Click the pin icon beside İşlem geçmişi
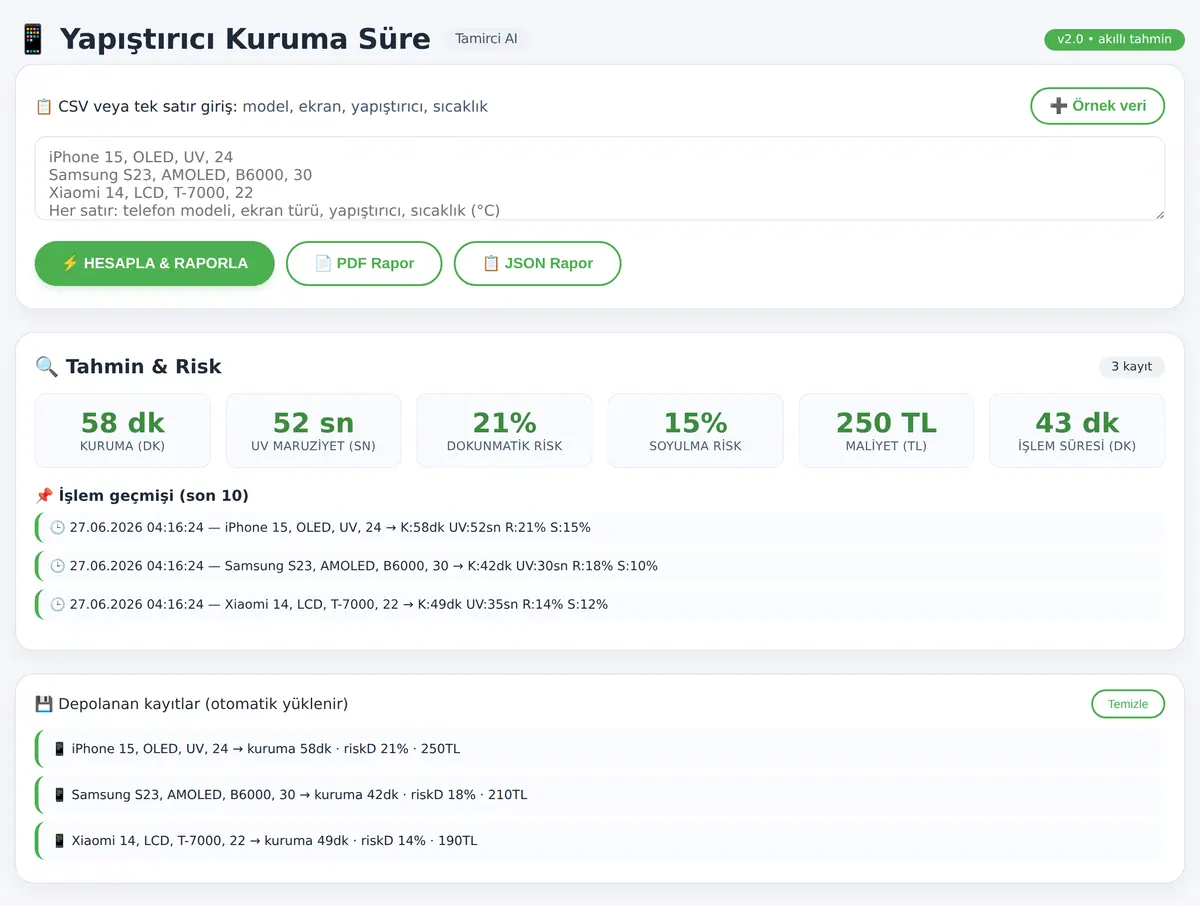The image size is (1200, 906). pos(44,495)
